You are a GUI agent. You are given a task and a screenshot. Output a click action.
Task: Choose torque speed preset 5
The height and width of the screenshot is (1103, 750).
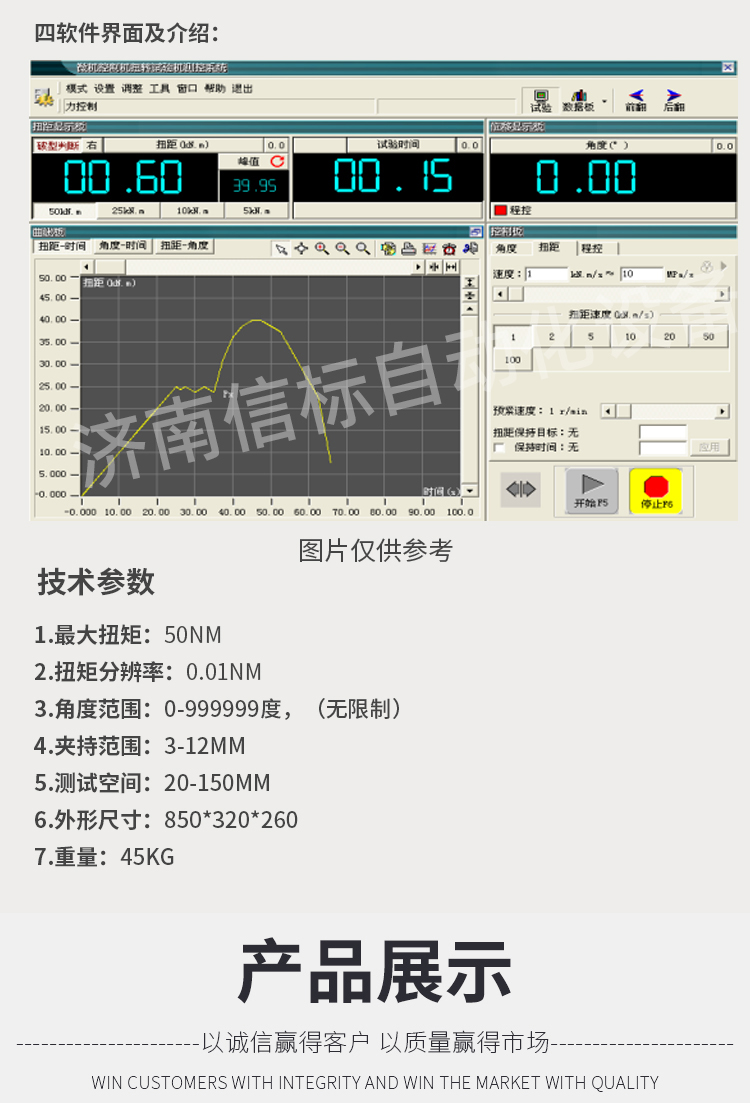point(590,337)
